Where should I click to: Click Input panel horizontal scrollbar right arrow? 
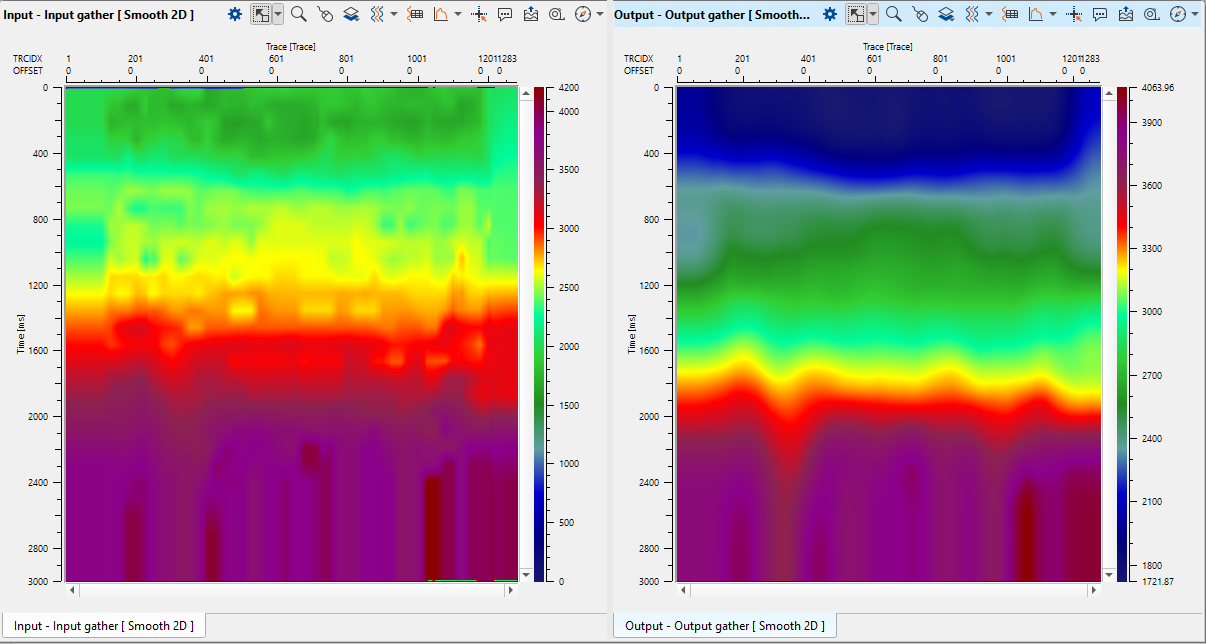coord(511,590)
